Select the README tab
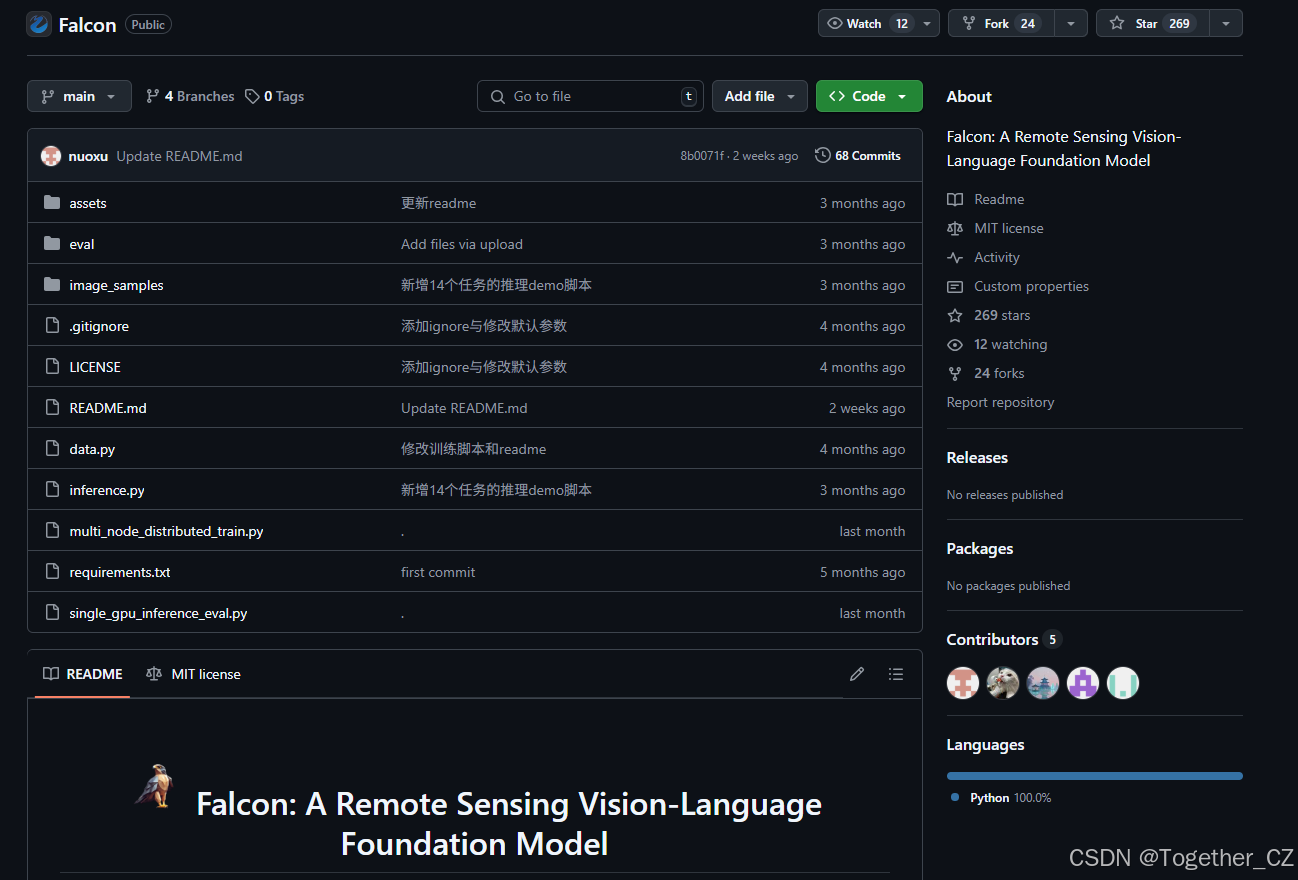Viewport: 1298px width, 880px height. tap(82, 674)
